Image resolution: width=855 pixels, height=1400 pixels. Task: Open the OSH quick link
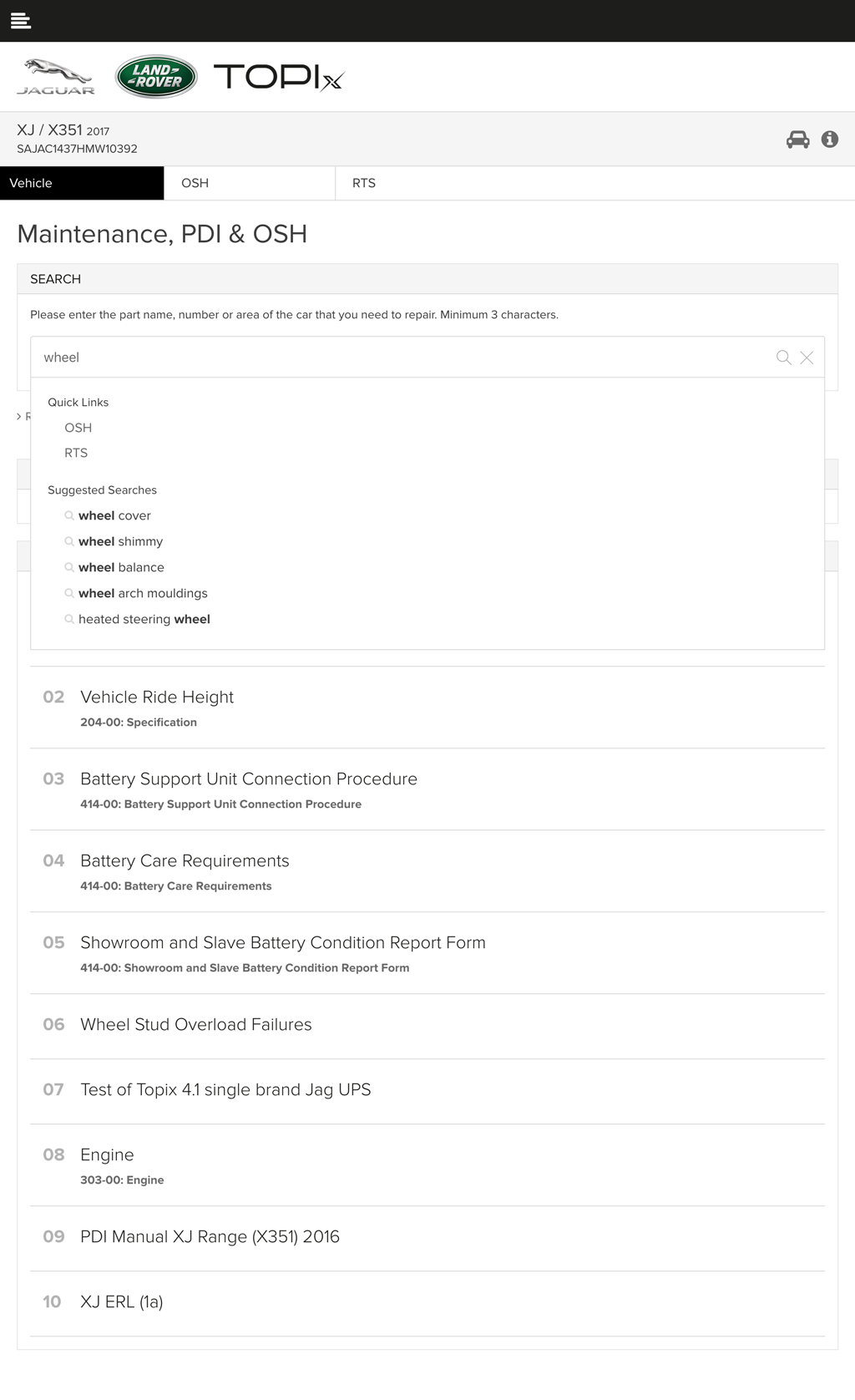coord(78,428)
